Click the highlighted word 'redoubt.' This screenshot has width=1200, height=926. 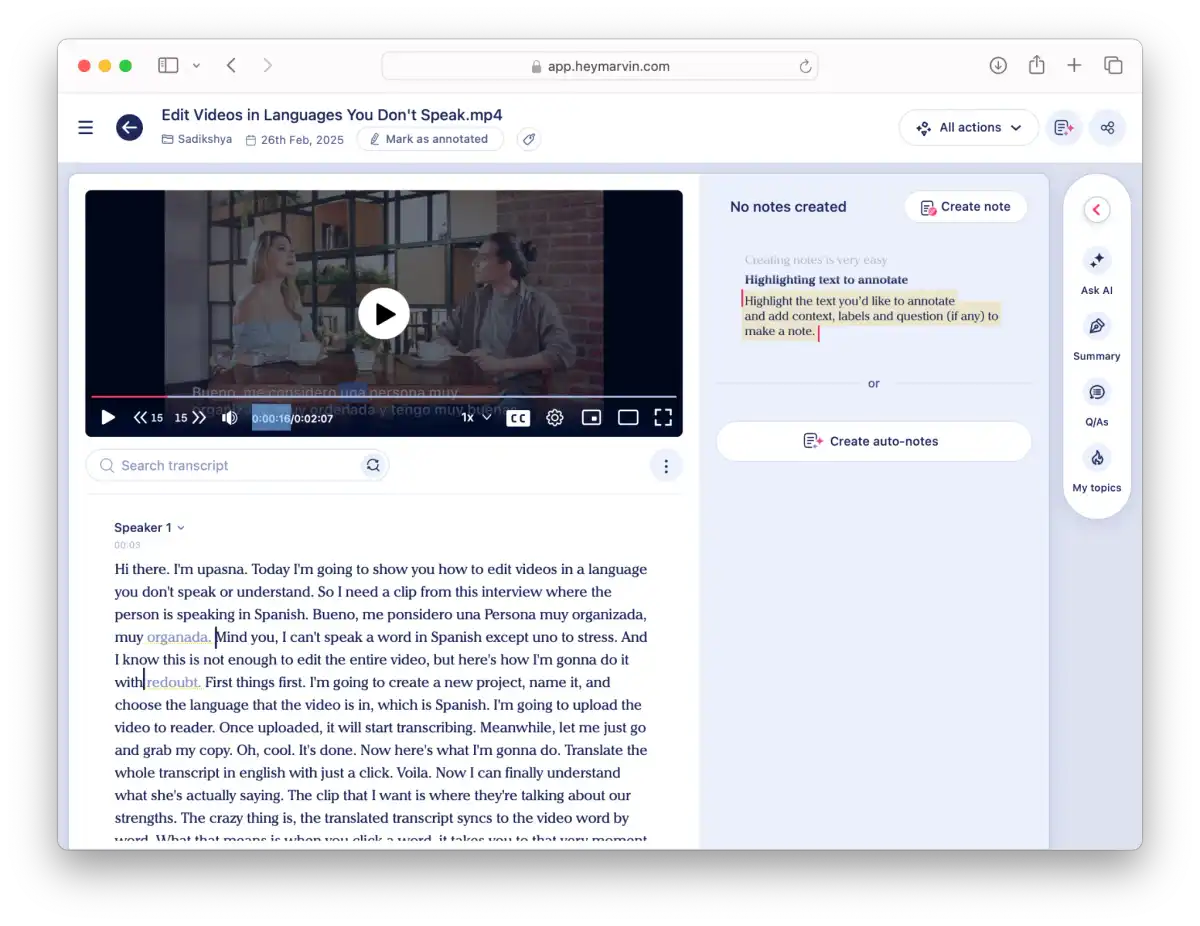point(174,682)
